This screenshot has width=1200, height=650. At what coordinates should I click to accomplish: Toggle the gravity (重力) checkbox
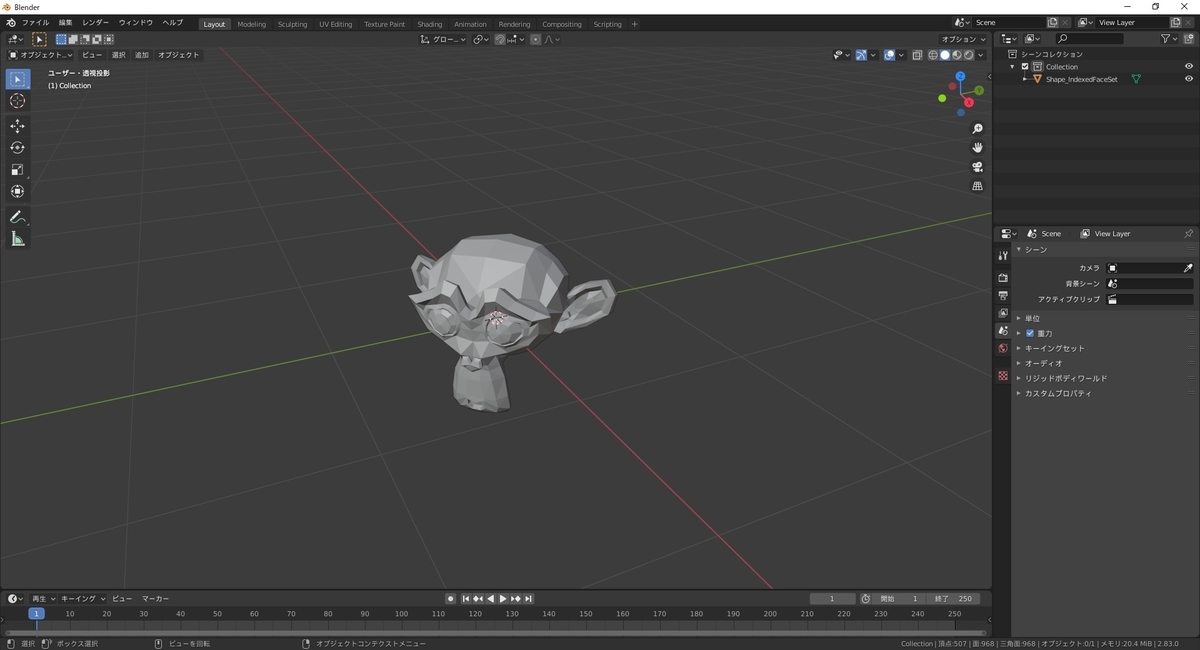[1030, 333]
